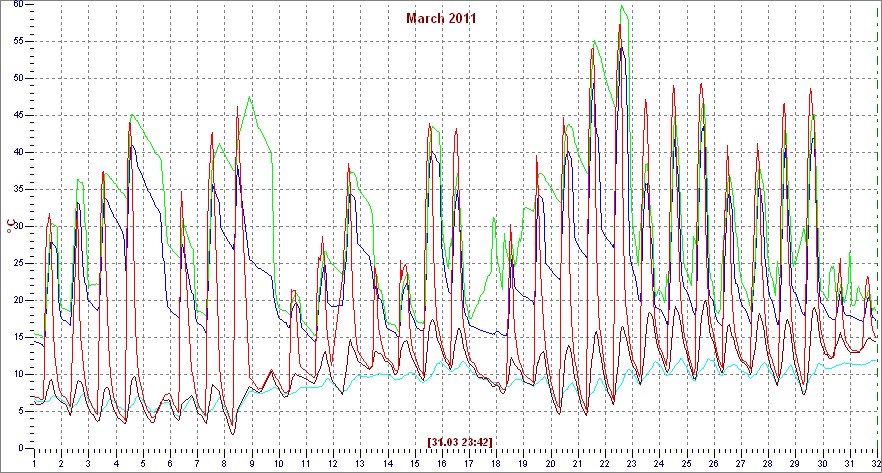Click day 11 on the x-axis
882x473 pixels.
(x=305, y=464)
